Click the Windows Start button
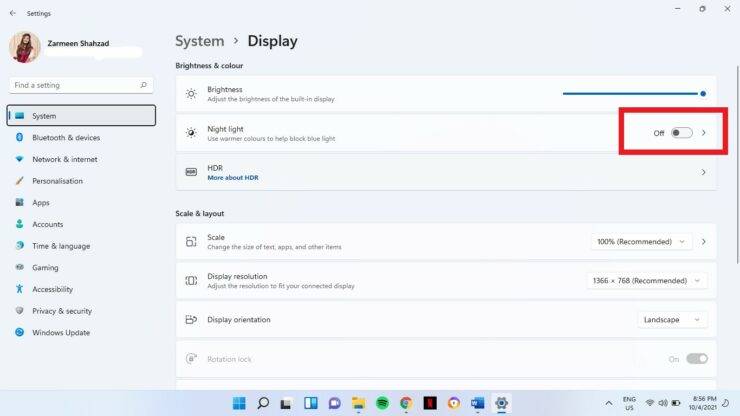740x416 pixels. (x=239, y=403)
